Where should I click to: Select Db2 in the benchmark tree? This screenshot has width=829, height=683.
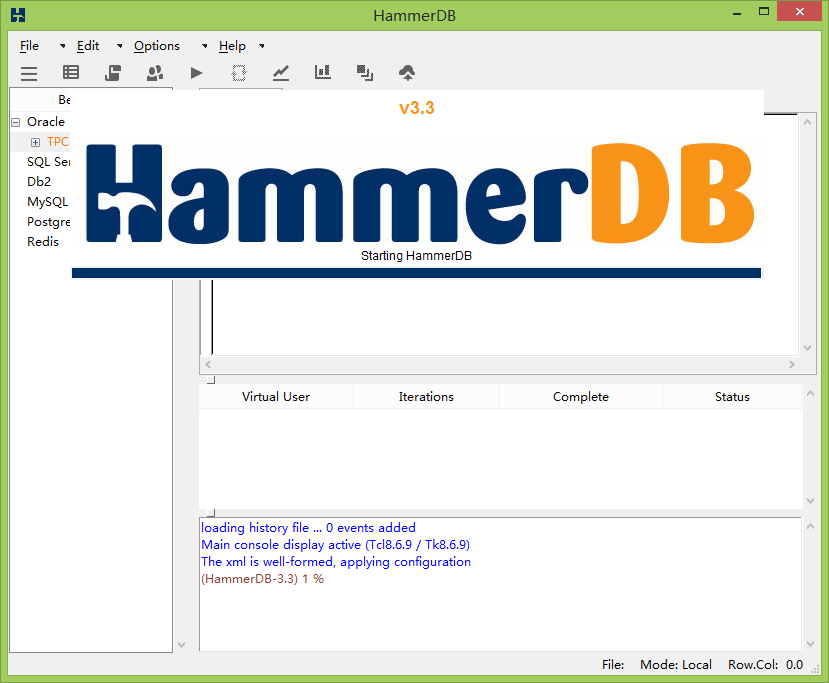(x=39, y=182)
